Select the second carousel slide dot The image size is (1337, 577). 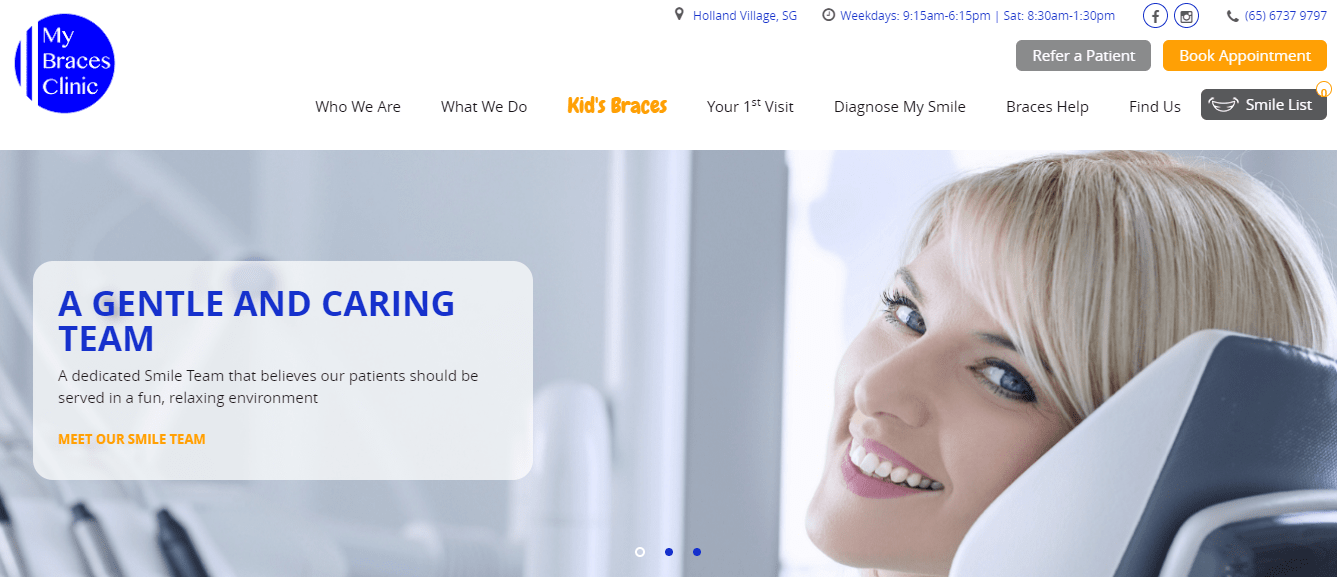[669, 552]
